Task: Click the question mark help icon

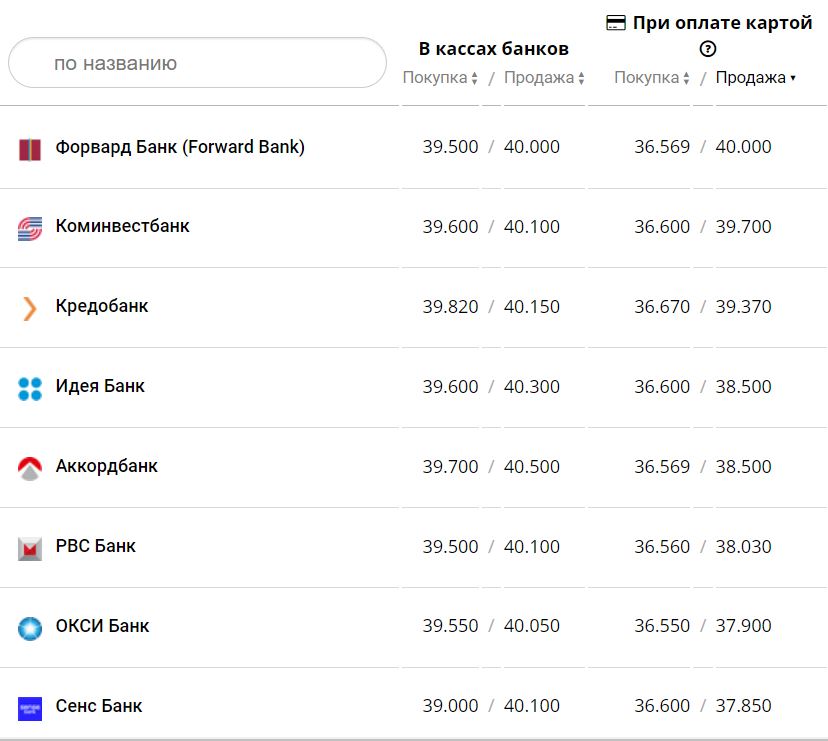Action: [x=708, y=49]
